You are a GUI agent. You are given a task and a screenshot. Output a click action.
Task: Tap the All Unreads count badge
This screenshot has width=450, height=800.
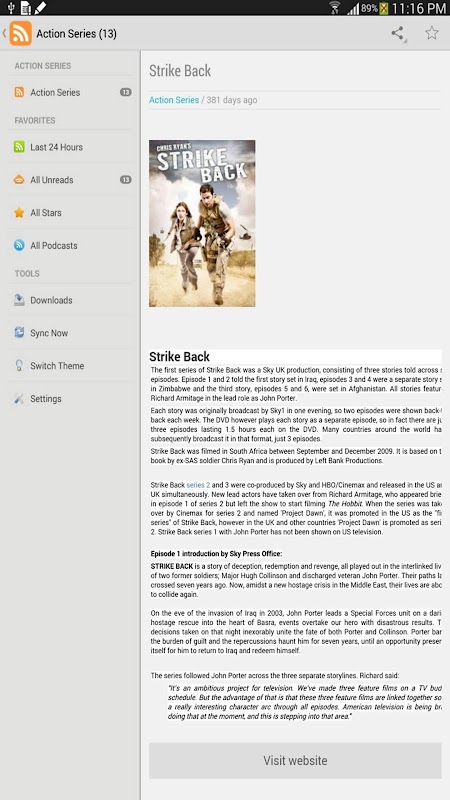126,180
